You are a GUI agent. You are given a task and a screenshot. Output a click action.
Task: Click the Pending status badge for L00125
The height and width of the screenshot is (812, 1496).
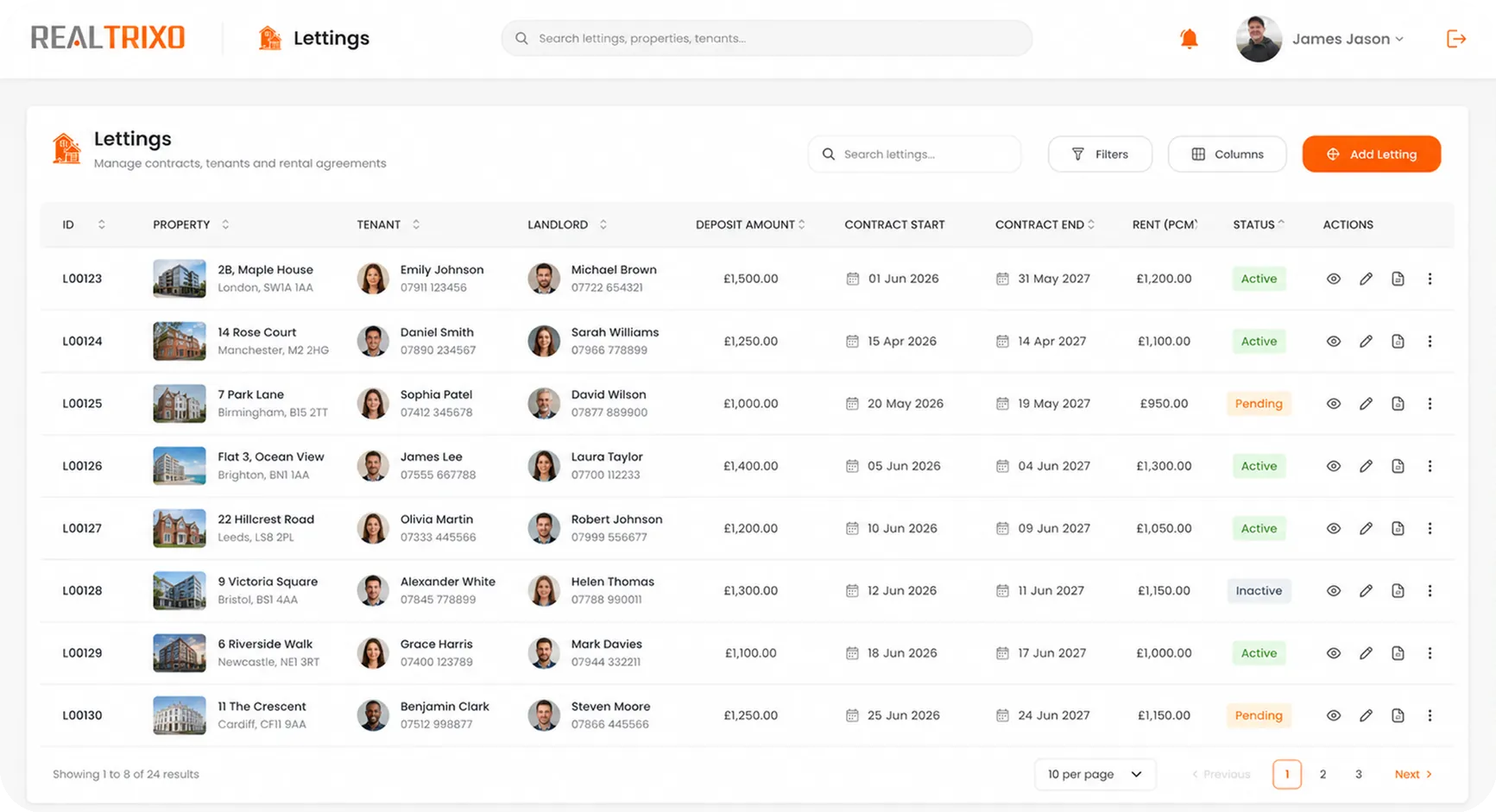click(x=1259, y=403)
